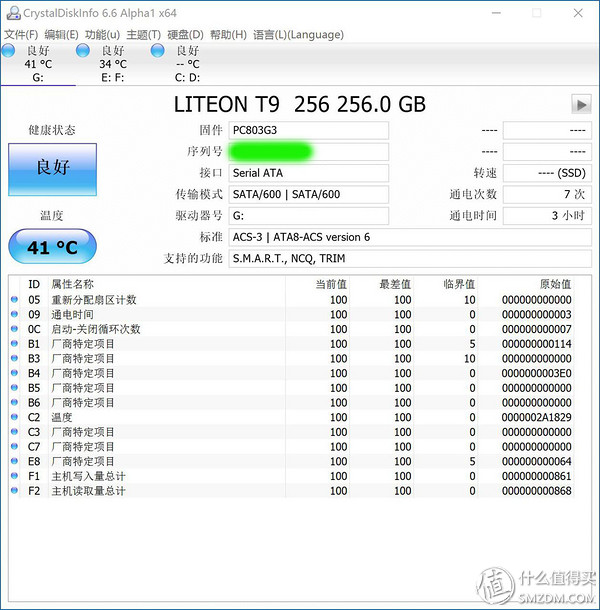Click the power on hours field 3 小时

pos(547,216)
